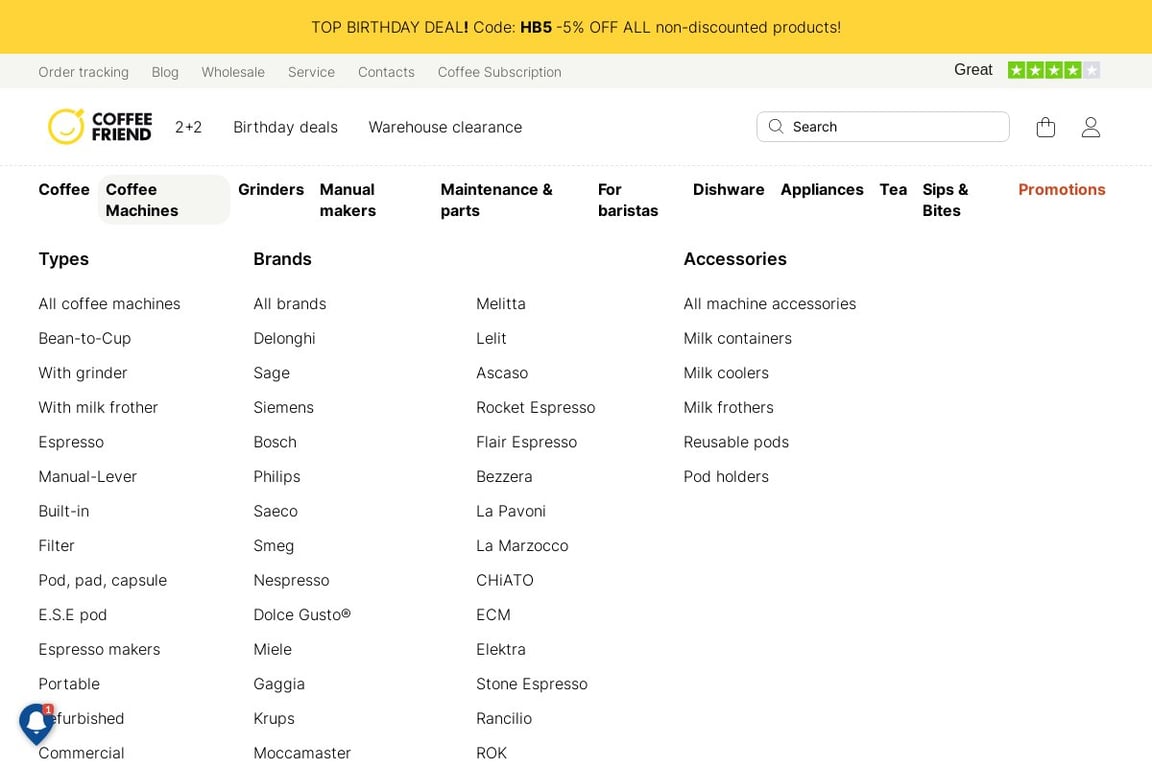Screen dimensions: 1152x768
Task: Choose the Stone Espresso brand
Action: click(x=531, y=683)
